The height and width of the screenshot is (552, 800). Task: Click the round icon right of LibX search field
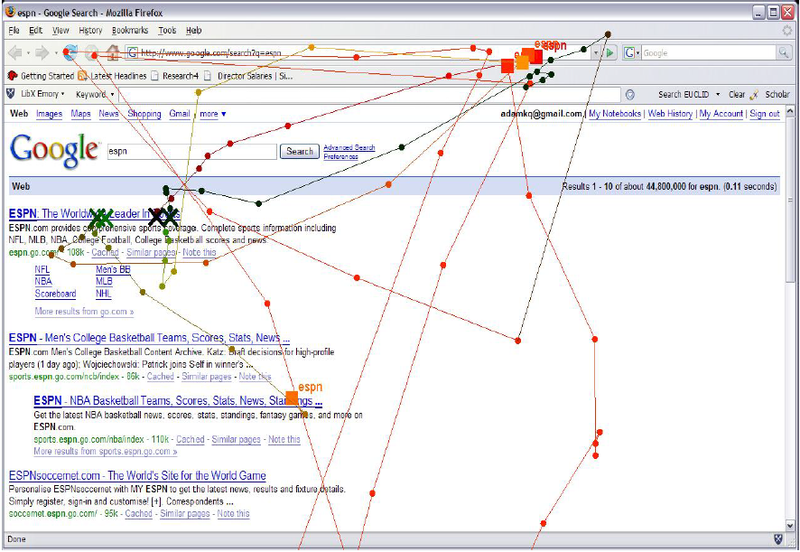click(630, 94)
